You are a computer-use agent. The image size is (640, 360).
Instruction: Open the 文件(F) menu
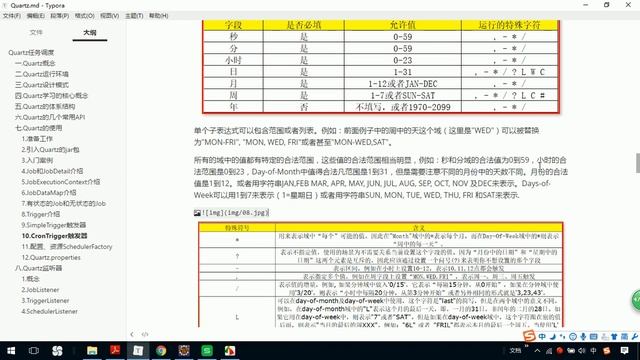pos(11,16)
